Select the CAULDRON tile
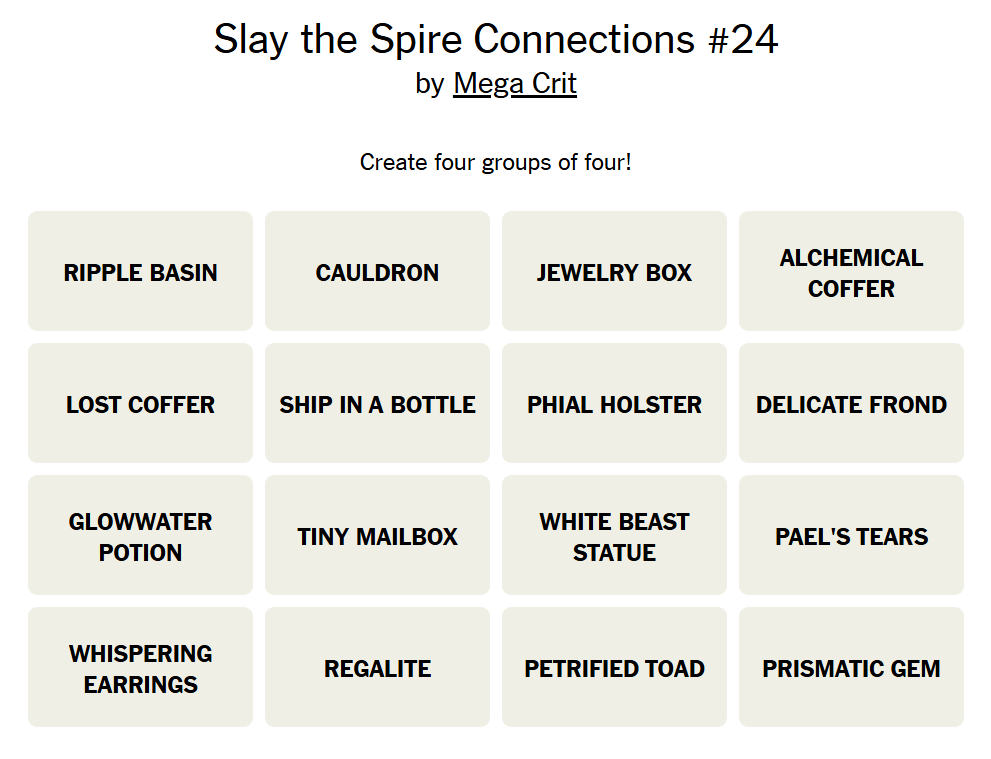 (x=377, y=271)
